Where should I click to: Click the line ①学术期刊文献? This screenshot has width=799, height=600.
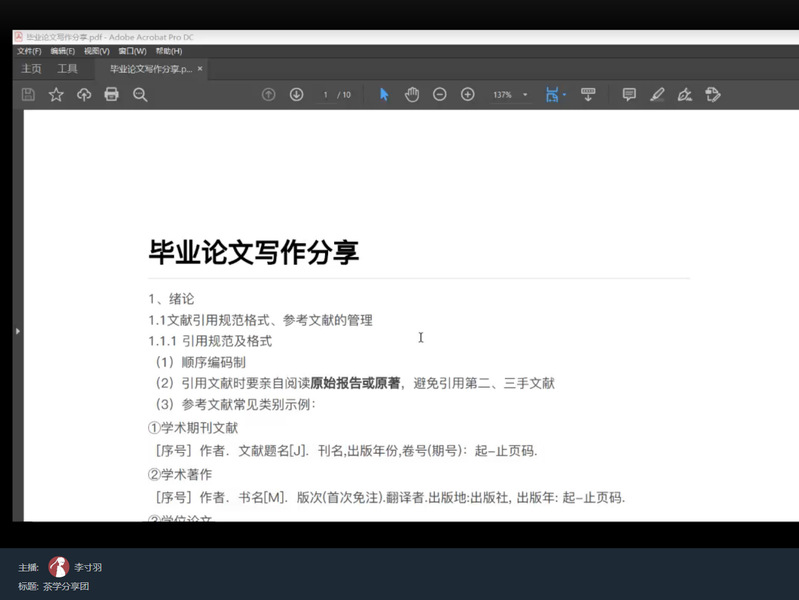click(193, 428)
